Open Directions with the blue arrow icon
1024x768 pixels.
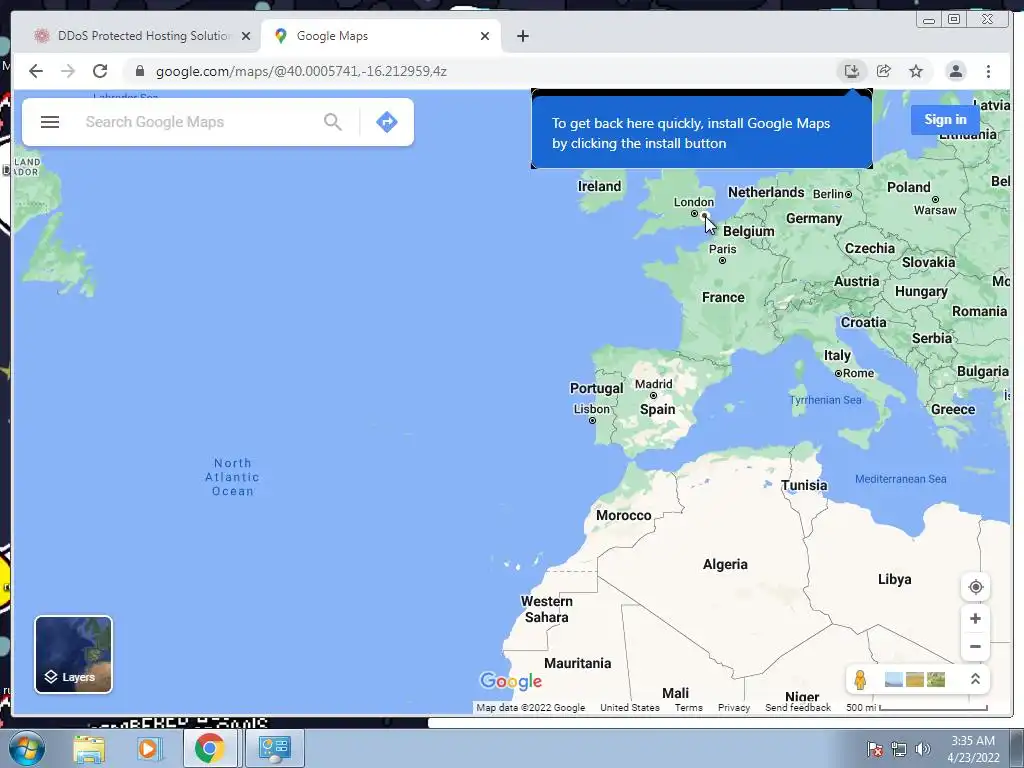(387, 122)
